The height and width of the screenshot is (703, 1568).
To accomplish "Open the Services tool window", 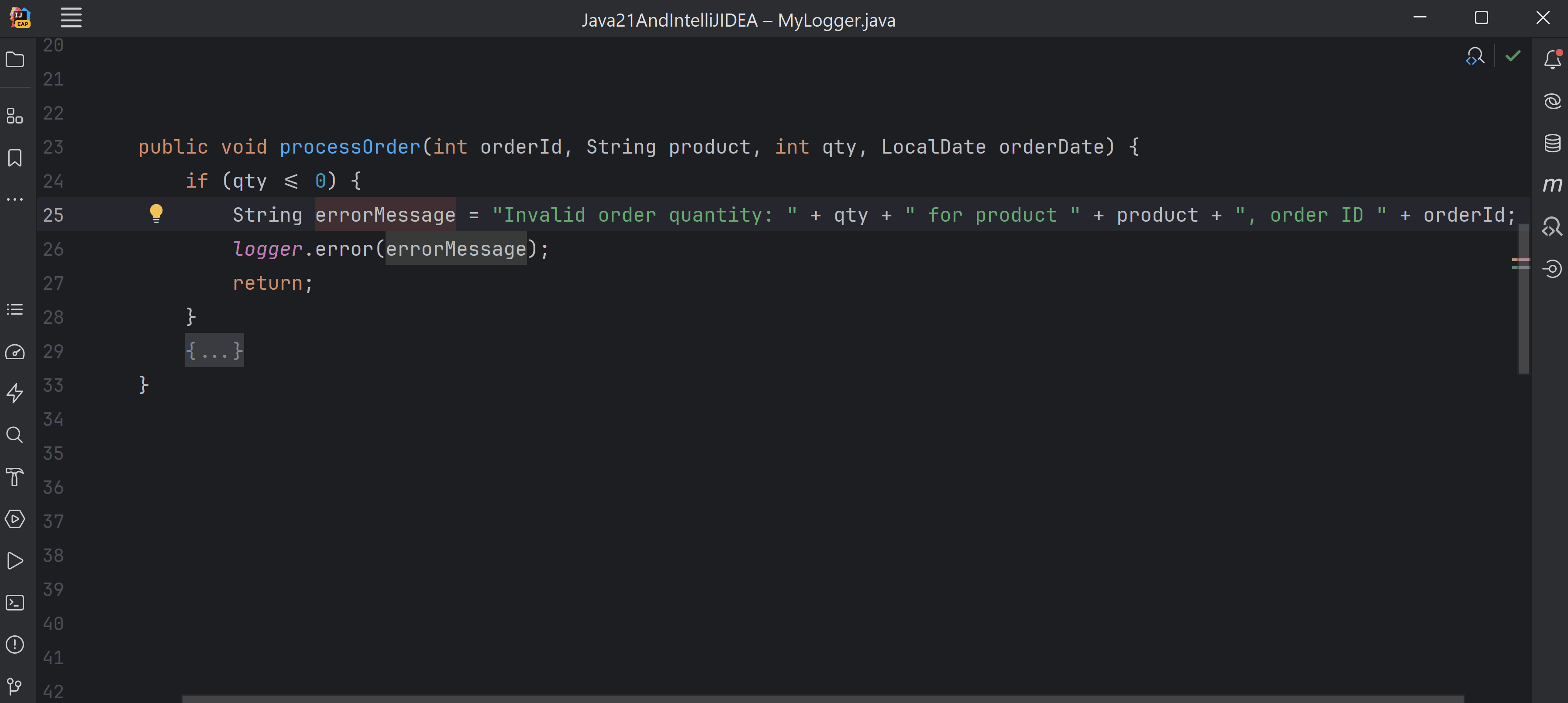I will (x=14, y=519).
